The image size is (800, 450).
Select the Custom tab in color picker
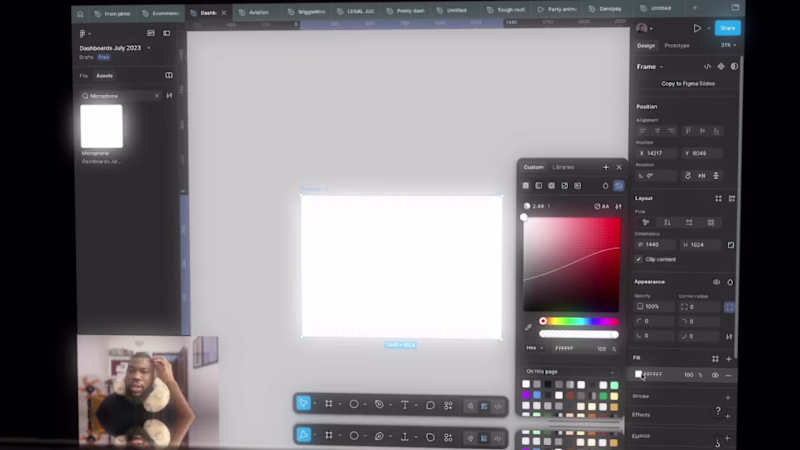(x=533, y=167)
